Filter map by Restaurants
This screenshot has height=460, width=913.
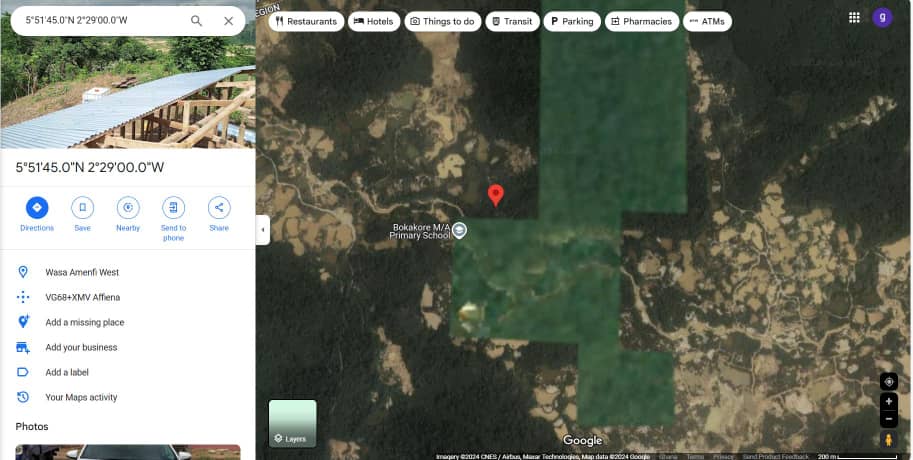(306, 22)
